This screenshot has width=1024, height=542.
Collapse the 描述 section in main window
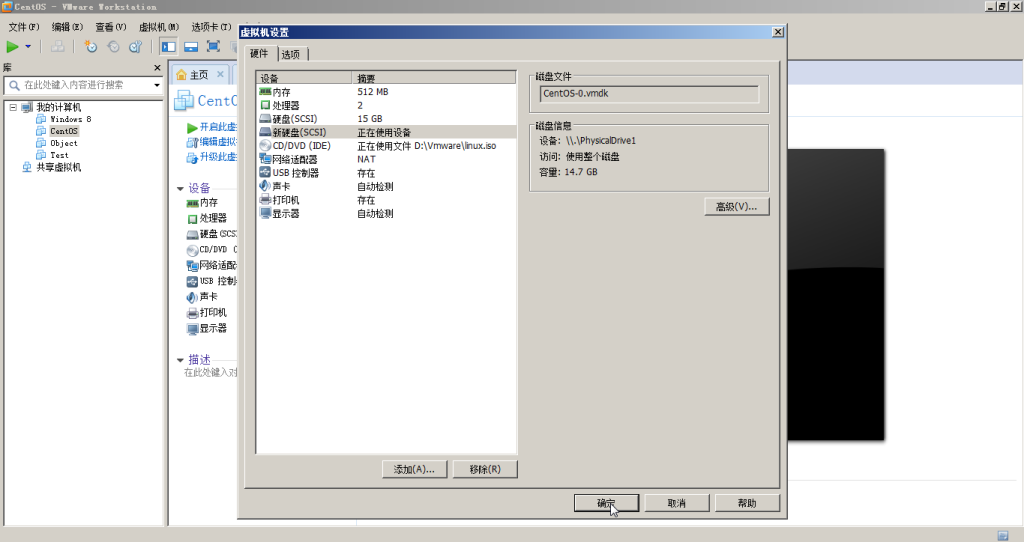click(180, 360)
